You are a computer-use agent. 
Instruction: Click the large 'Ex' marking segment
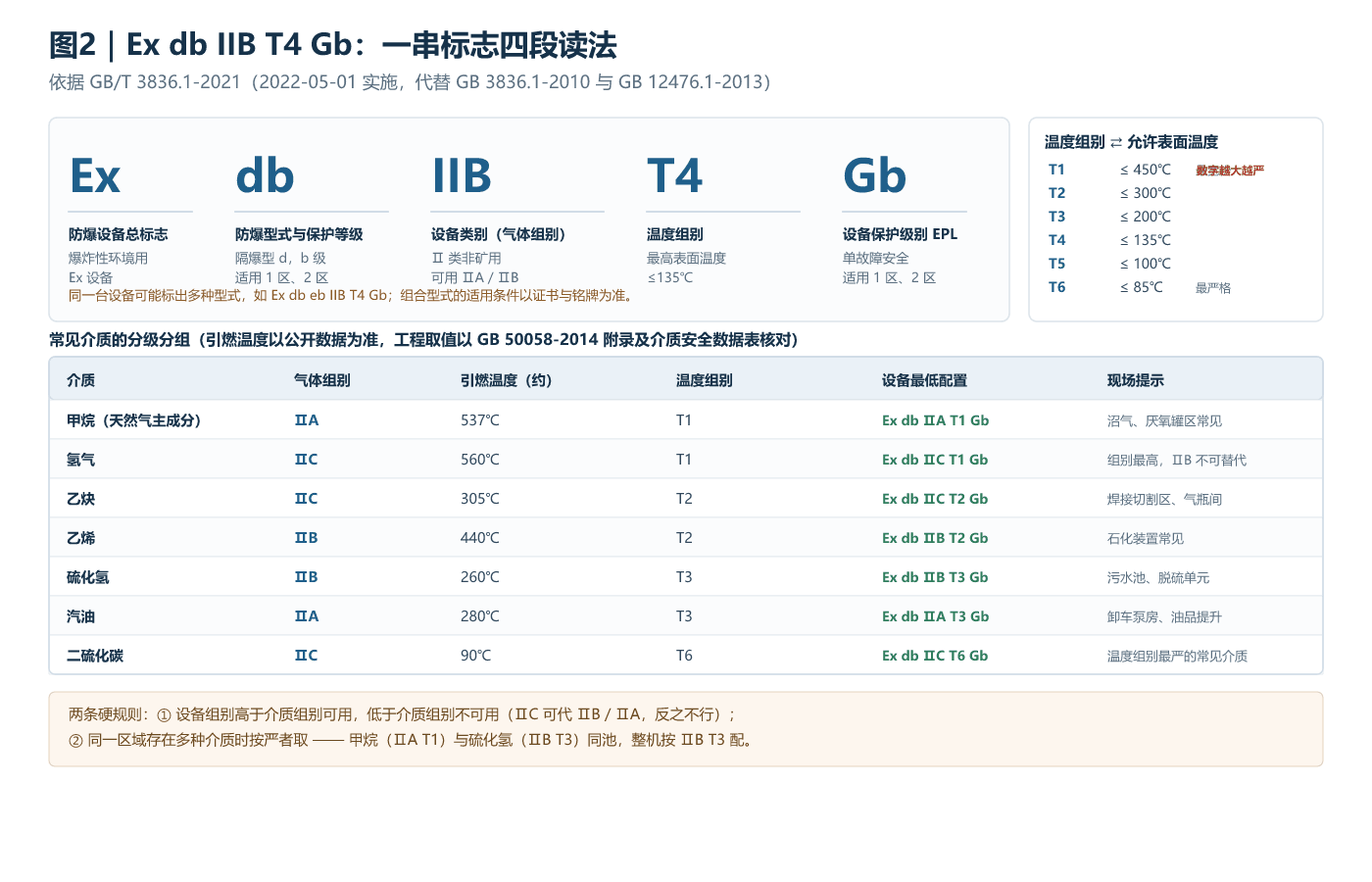[95, 176]
